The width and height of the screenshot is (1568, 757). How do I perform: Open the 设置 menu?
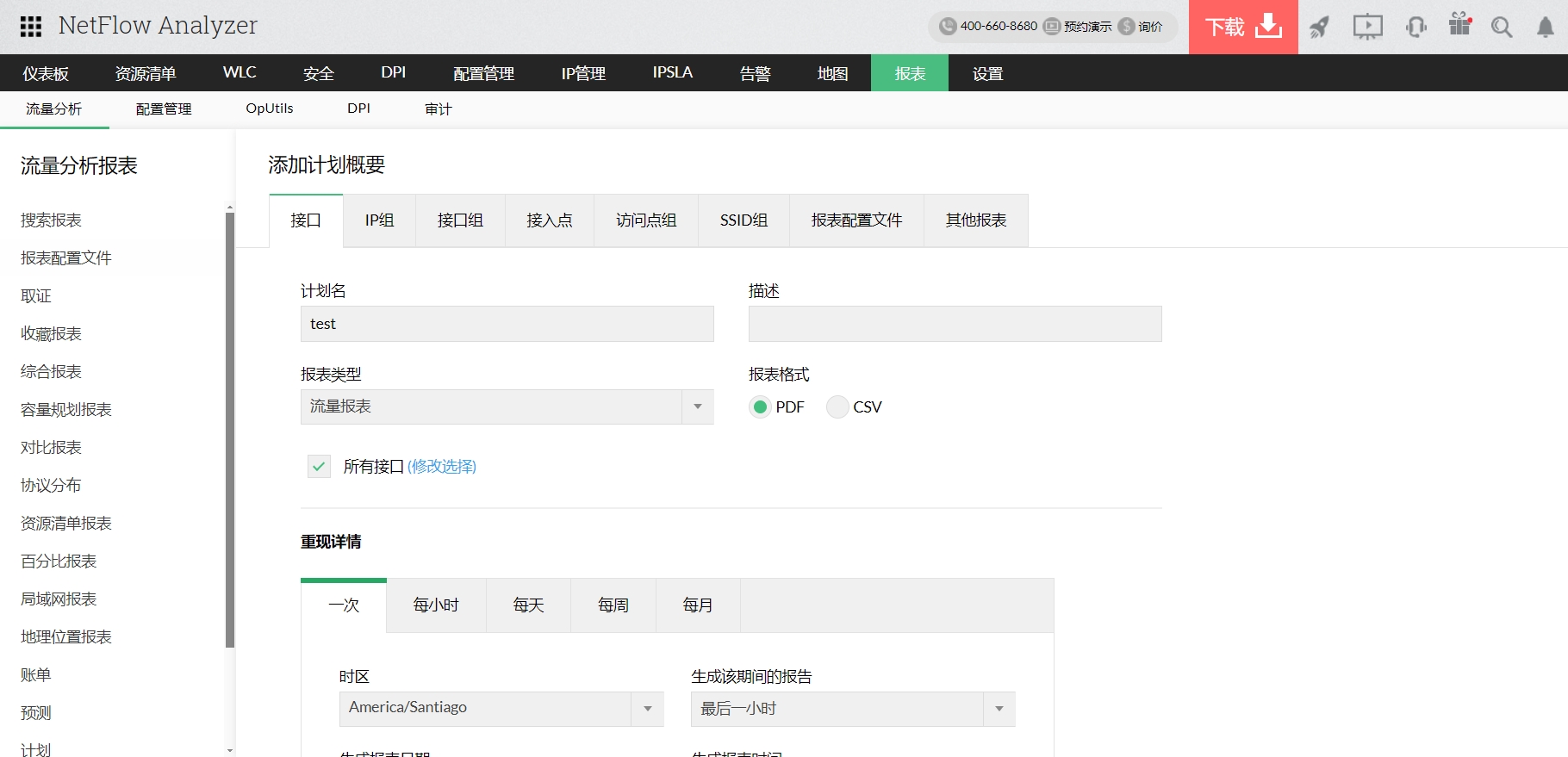(x=988, y=73)
